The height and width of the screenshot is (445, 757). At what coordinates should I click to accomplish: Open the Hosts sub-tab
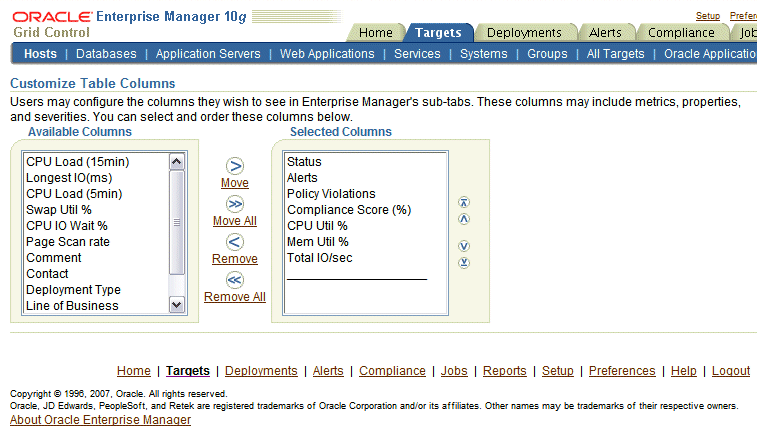coord(41,54)
